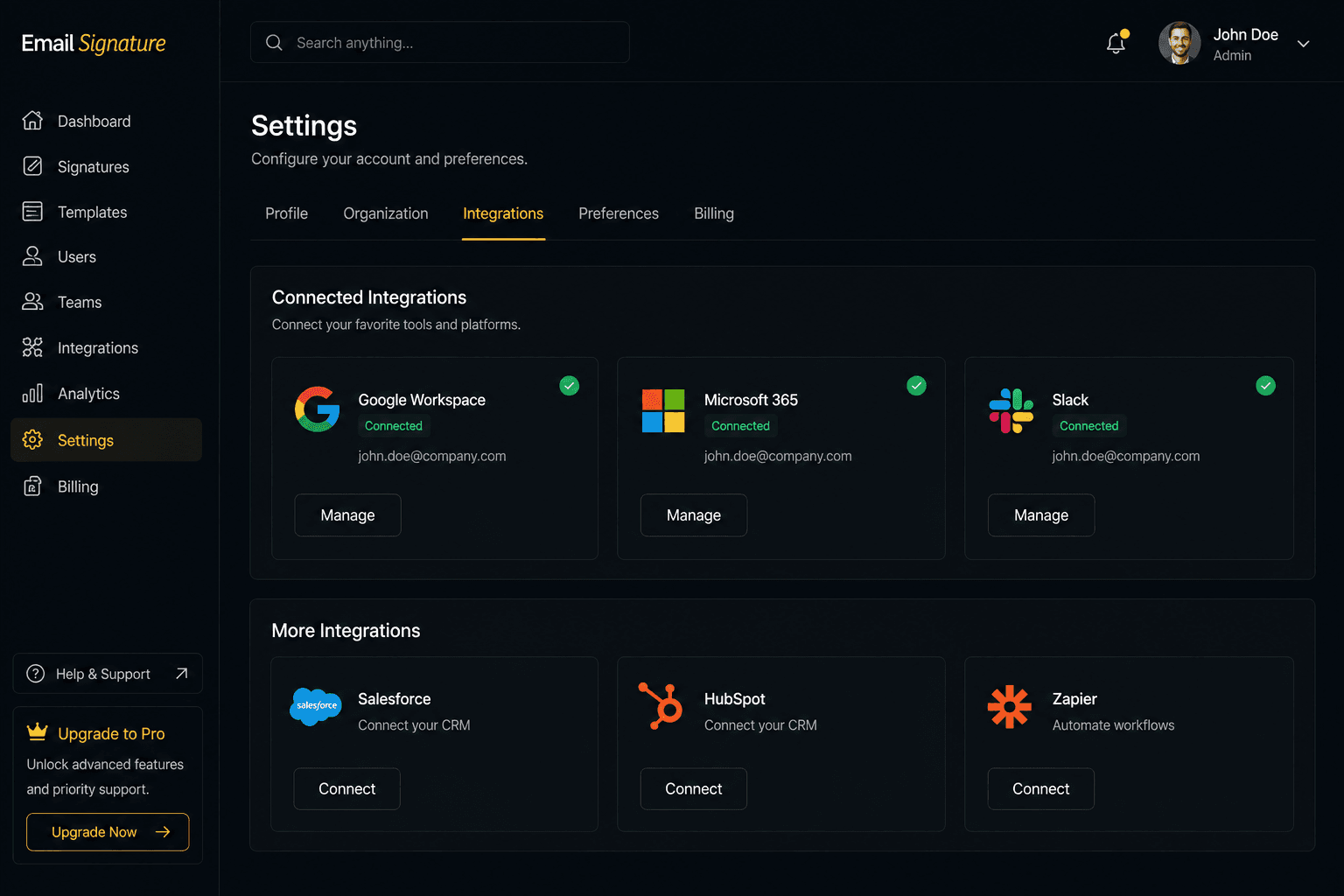Click the Microsoft 365 logo
This screenshot has height=896, width=1344.
pos(663,411)
